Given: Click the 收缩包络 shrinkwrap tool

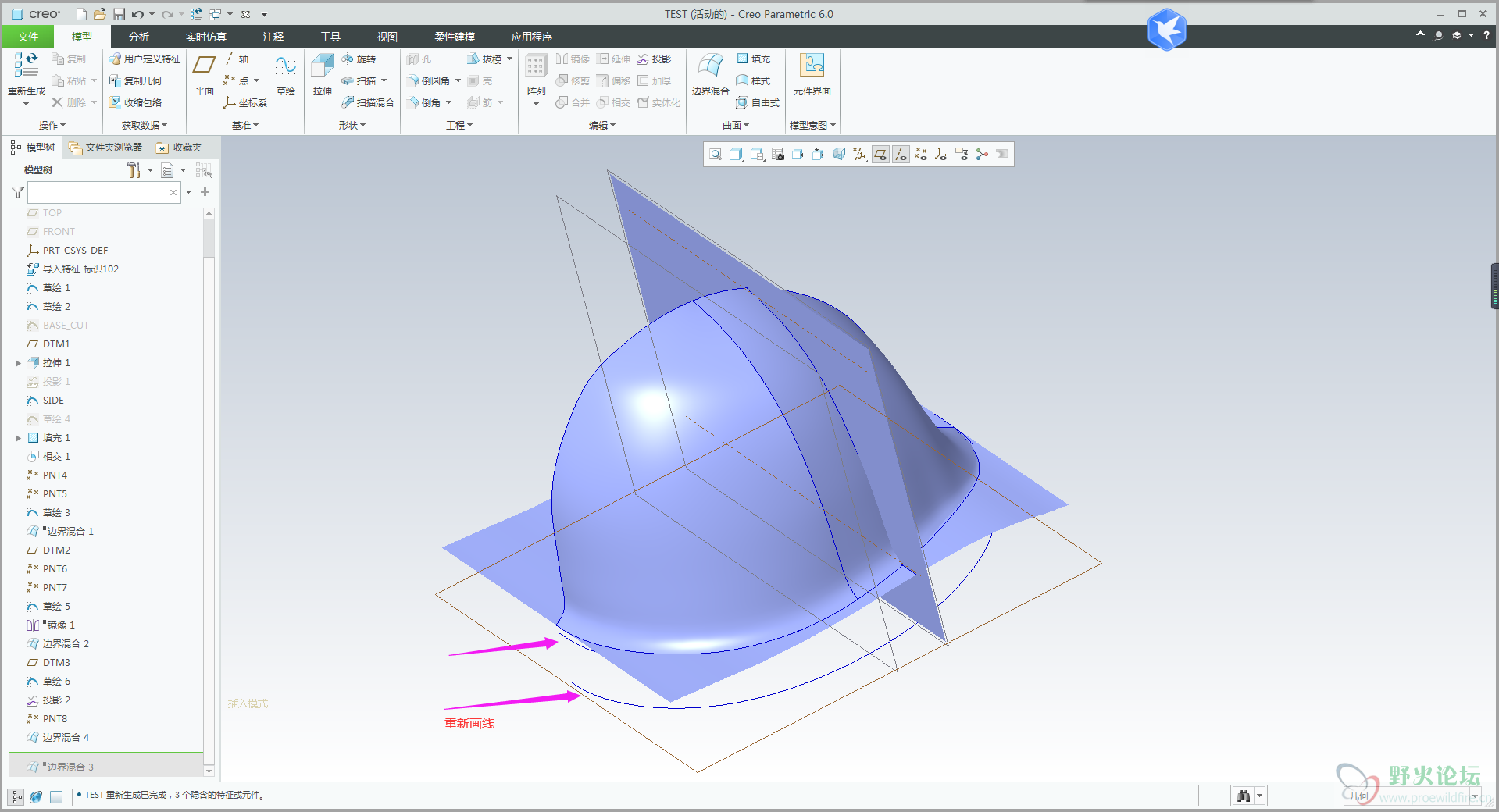Looking at the screenshot, I should click(135, 102).
